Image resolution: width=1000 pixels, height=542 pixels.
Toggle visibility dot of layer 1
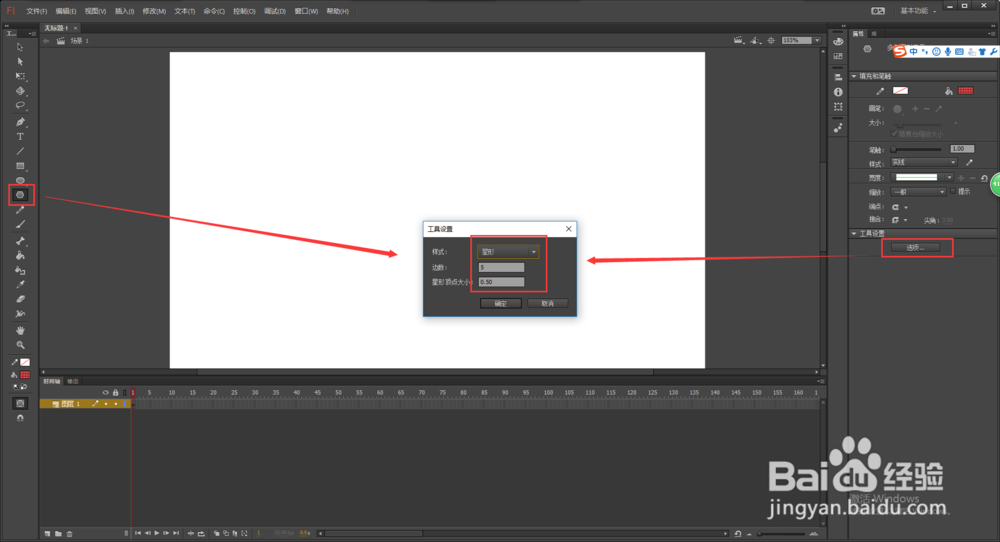coord(106,404)
